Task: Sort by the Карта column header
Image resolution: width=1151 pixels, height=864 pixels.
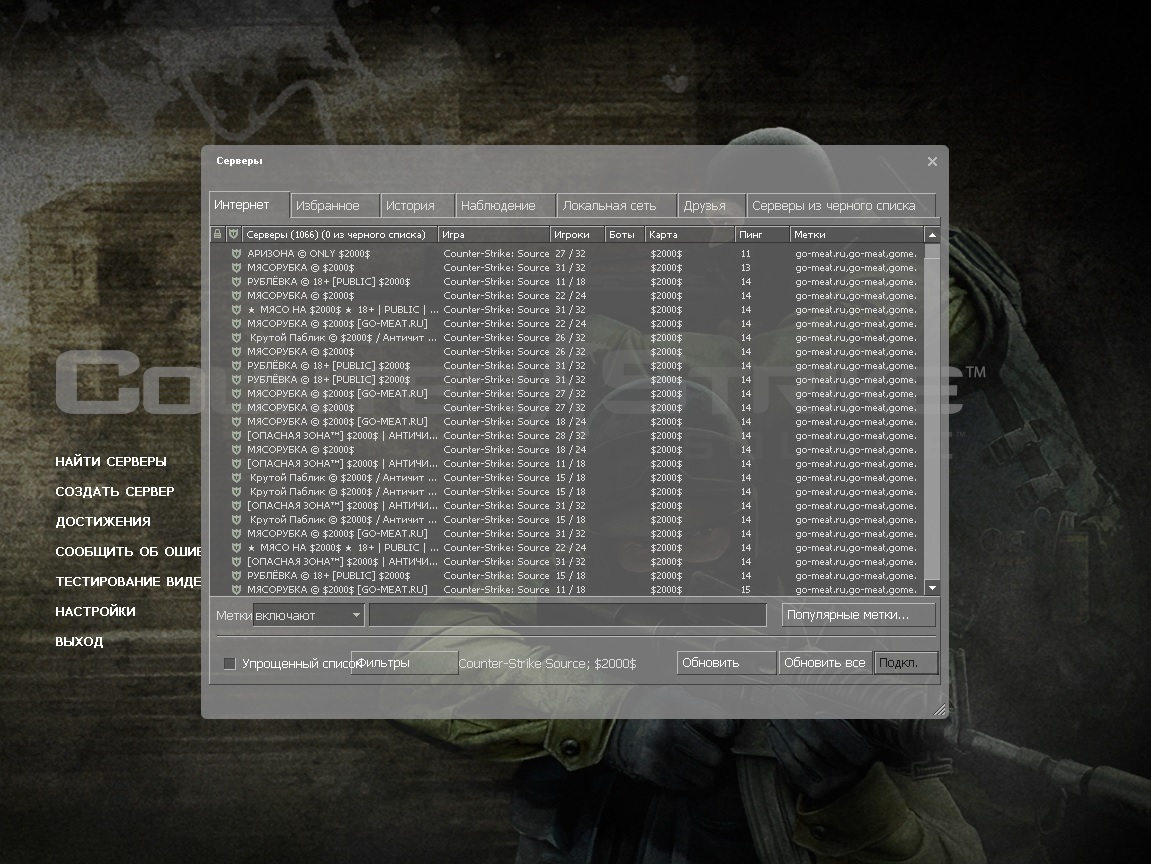Action: point(689,234)
